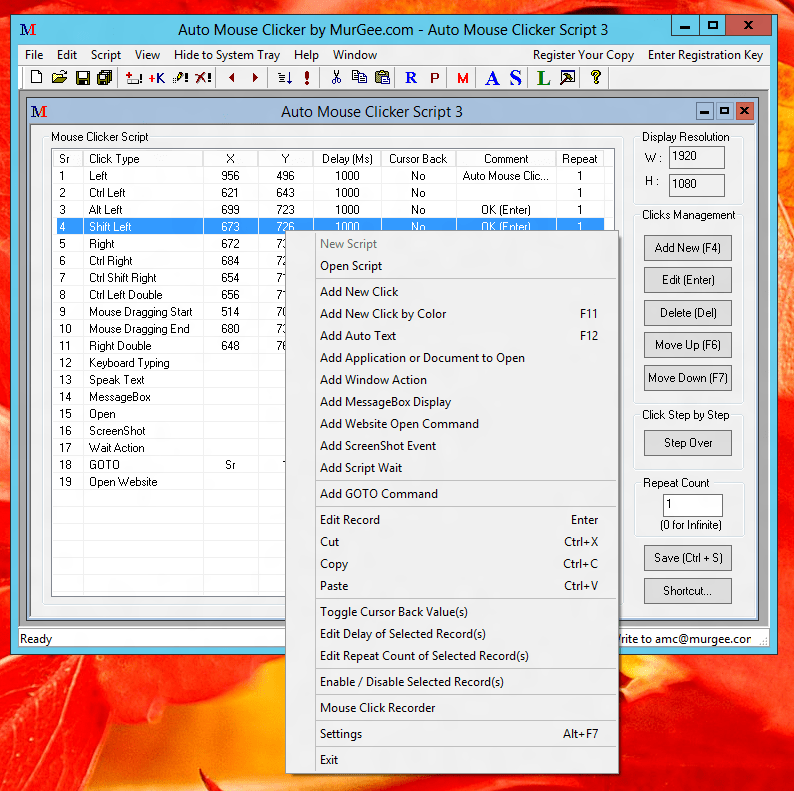Click Hide to System Tray menu
794x791 pixels.
(x=227, y=55)
